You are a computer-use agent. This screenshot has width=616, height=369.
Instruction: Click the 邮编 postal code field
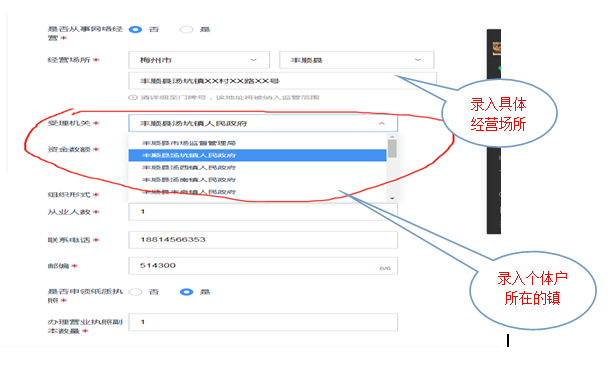(263, 266)
